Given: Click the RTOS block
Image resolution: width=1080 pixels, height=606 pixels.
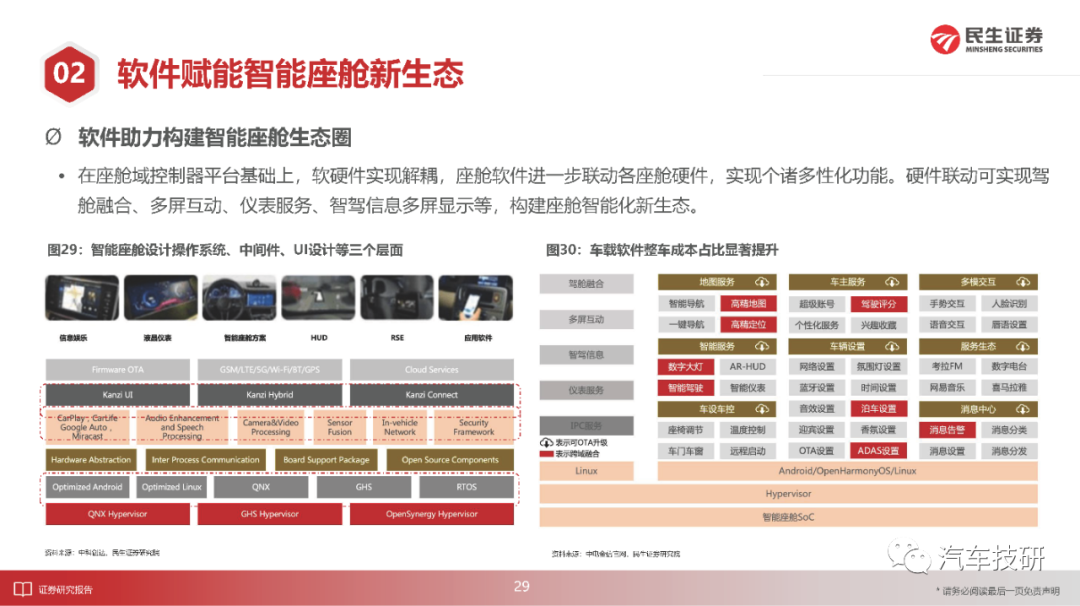Looking at the screenshot, I should pos(466,487).
